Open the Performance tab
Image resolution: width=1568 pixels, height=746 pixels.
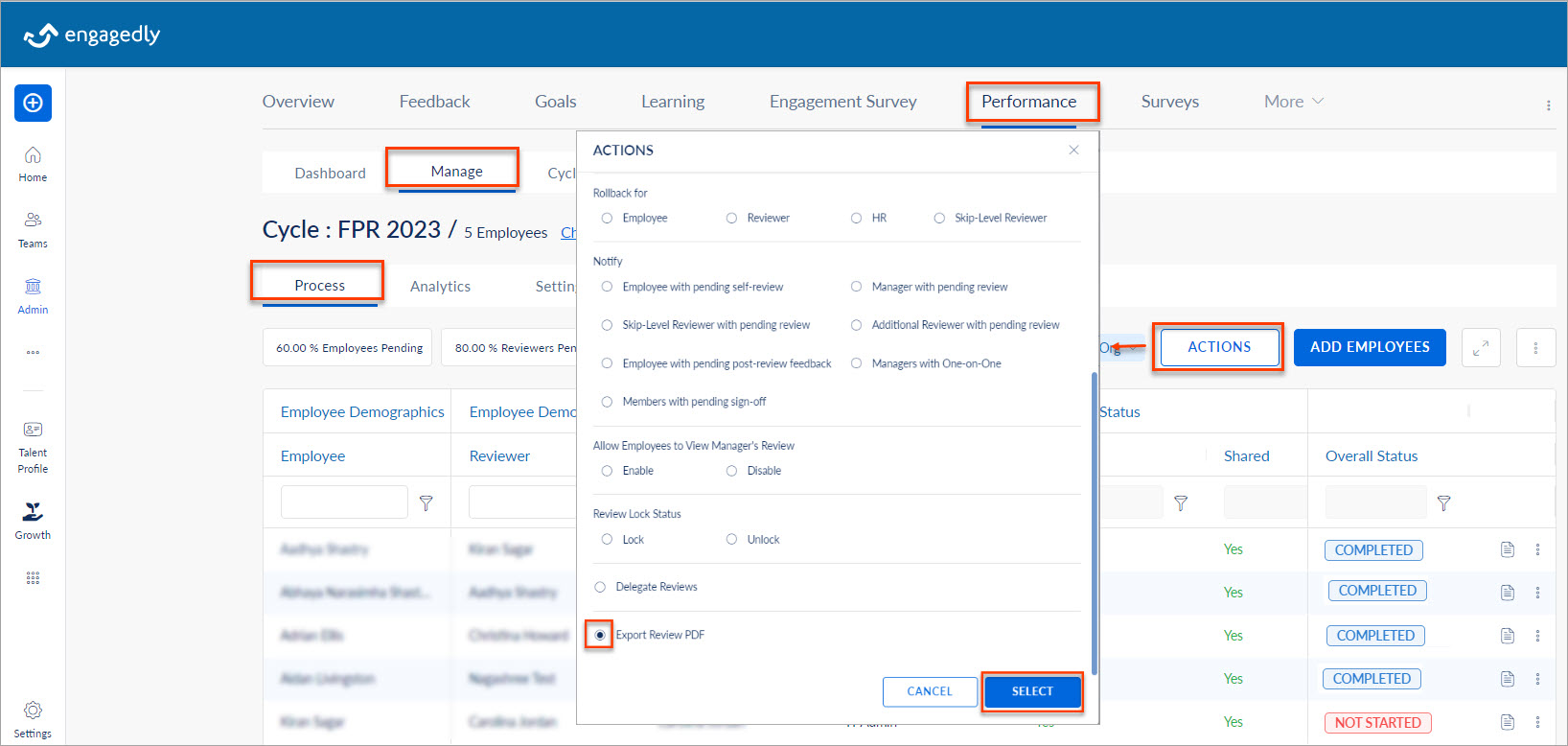coord(1028,102)
